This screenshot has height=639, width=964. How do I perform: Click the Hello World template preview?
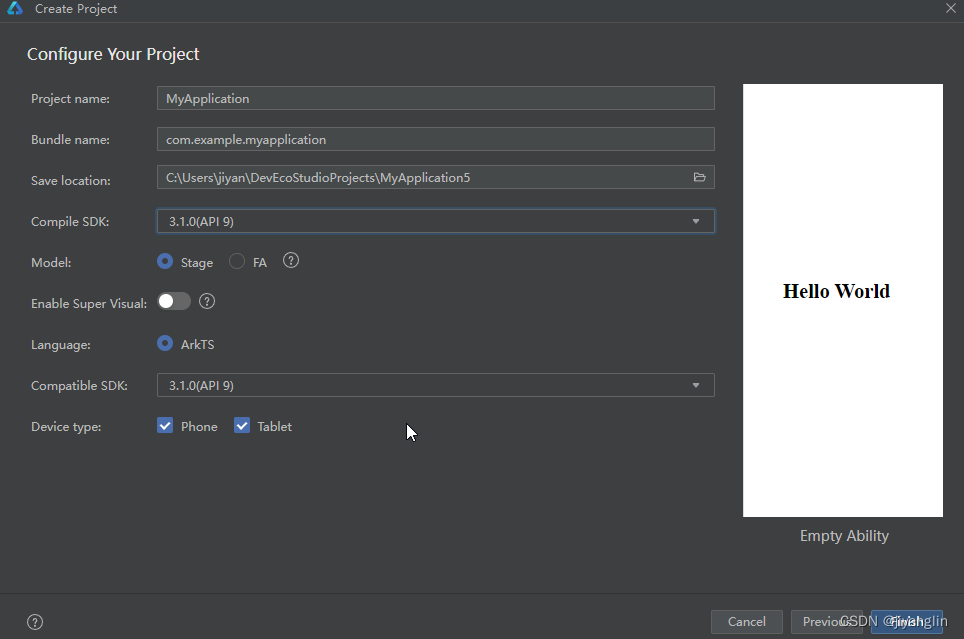(x=843, y=300)
